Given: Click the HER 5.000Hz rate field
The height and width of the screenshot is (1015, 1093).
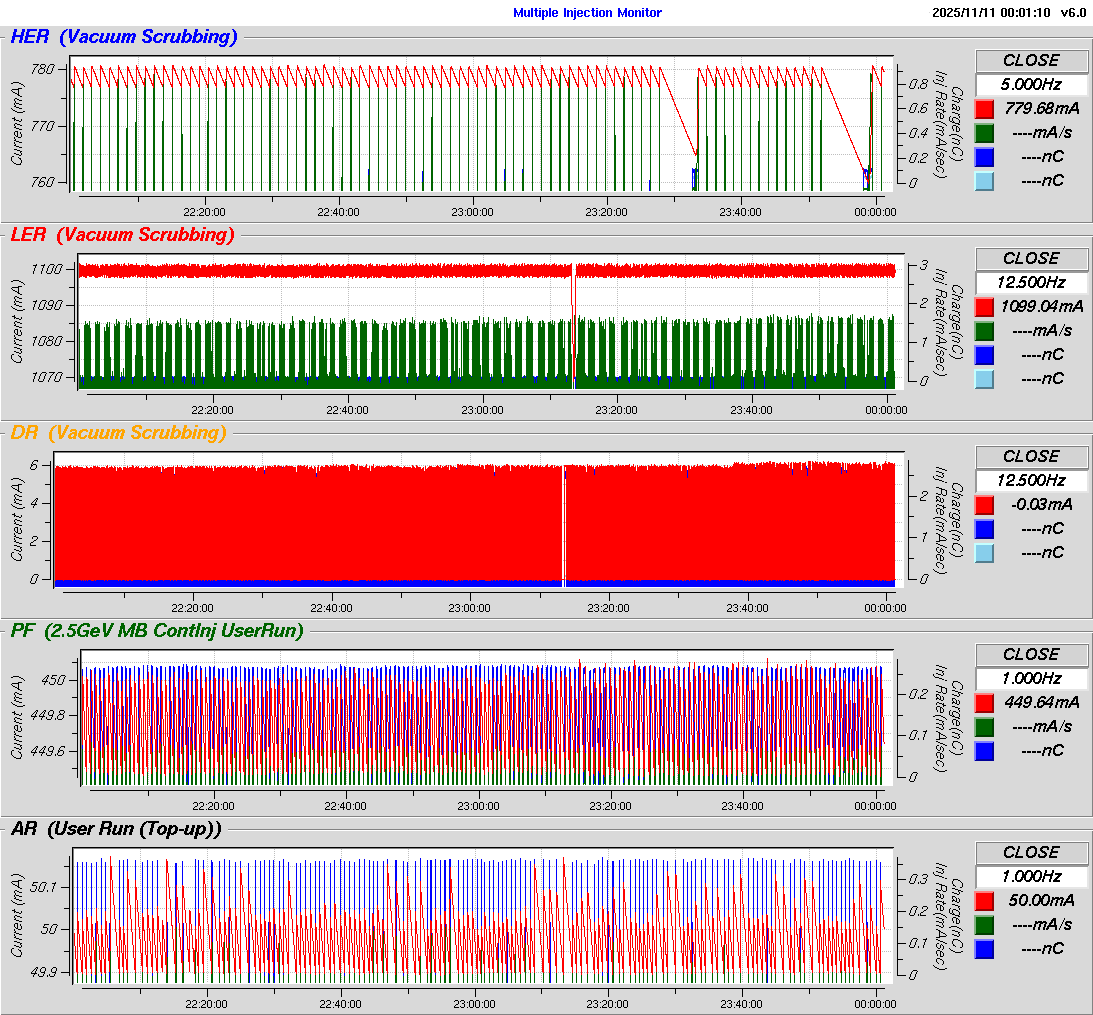Looking at the screenshot, I should point(1031,85).
